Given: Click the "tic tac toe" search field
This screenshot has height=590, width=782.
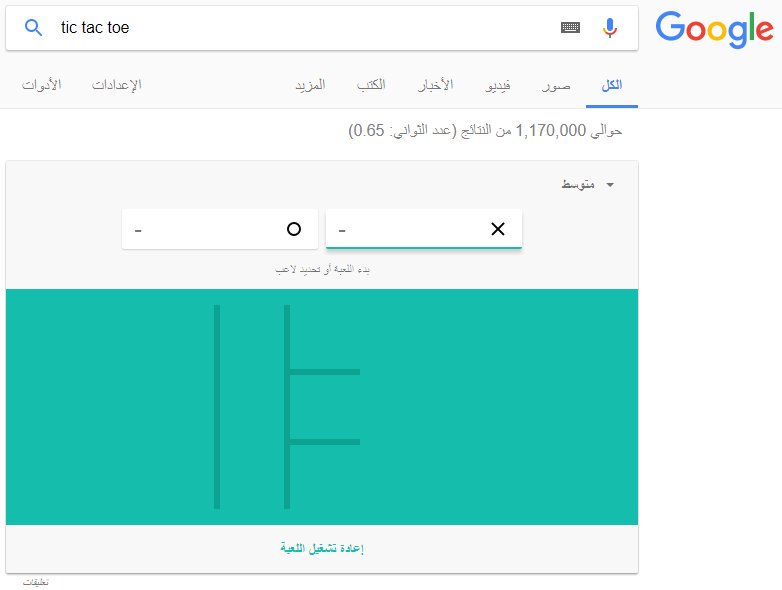Looking at the screenshot, I should [x=300, y=28].
